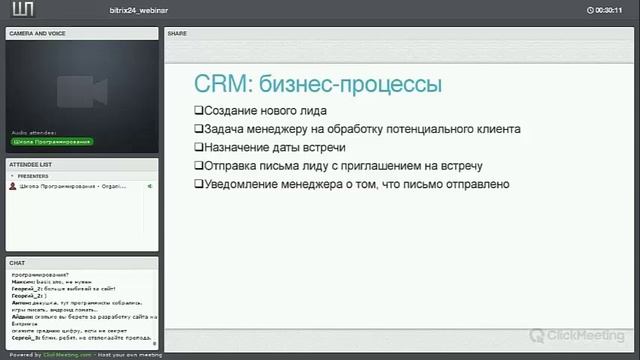Click the speaker icon on the presenter row
Viewport: 640px width, 360px height.
(150, 186)
